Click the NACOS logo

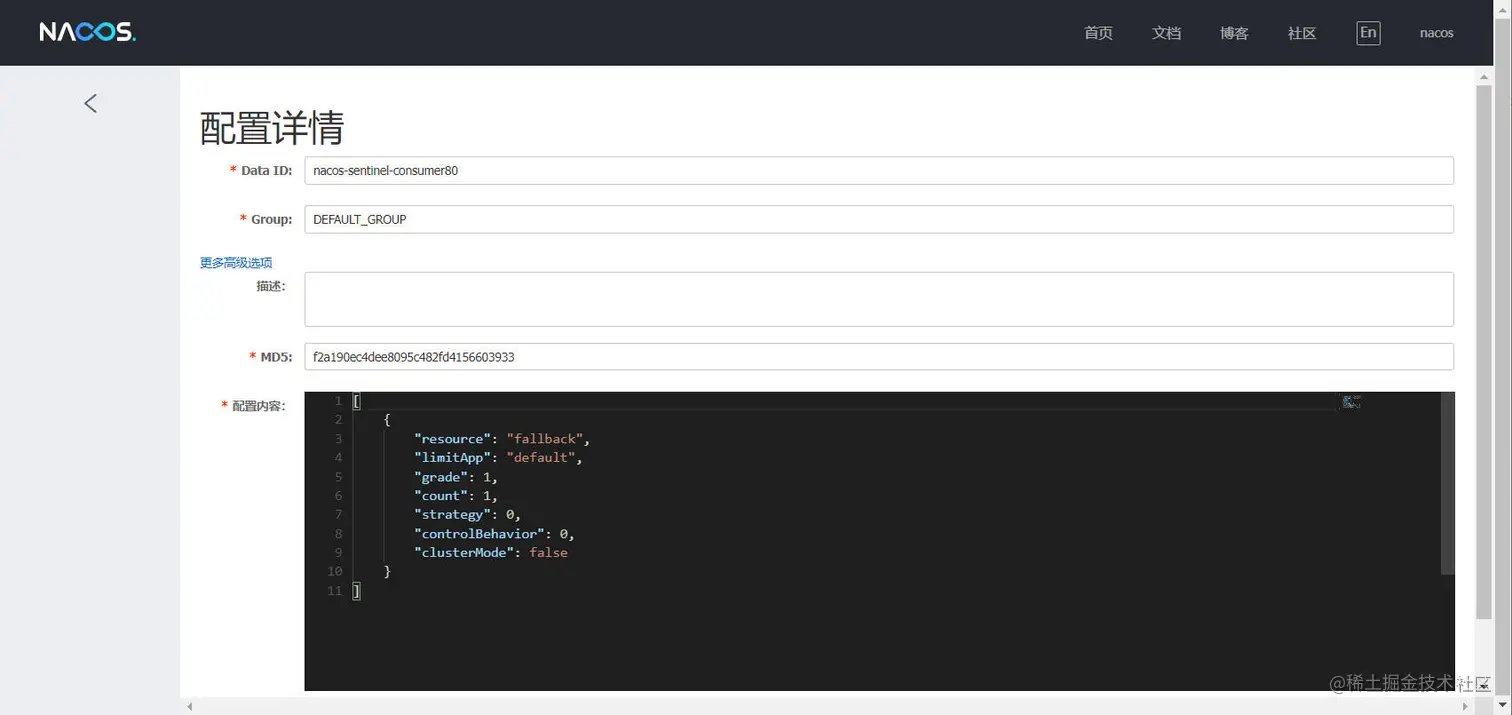click(87, 33)
